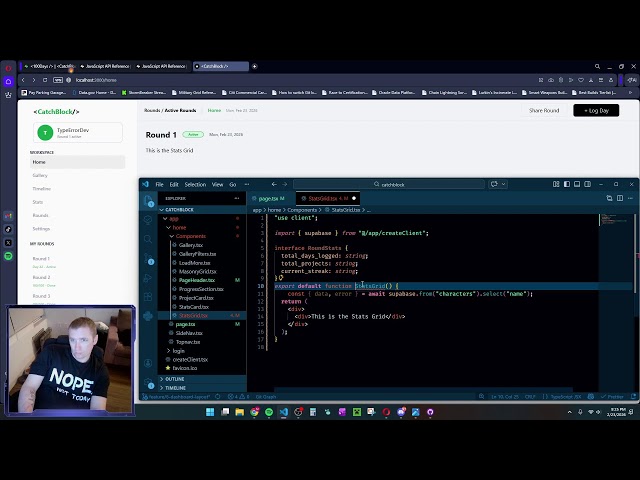Click the Home breadcrumb link
The image size is (640, 480).
pos(214,110)
